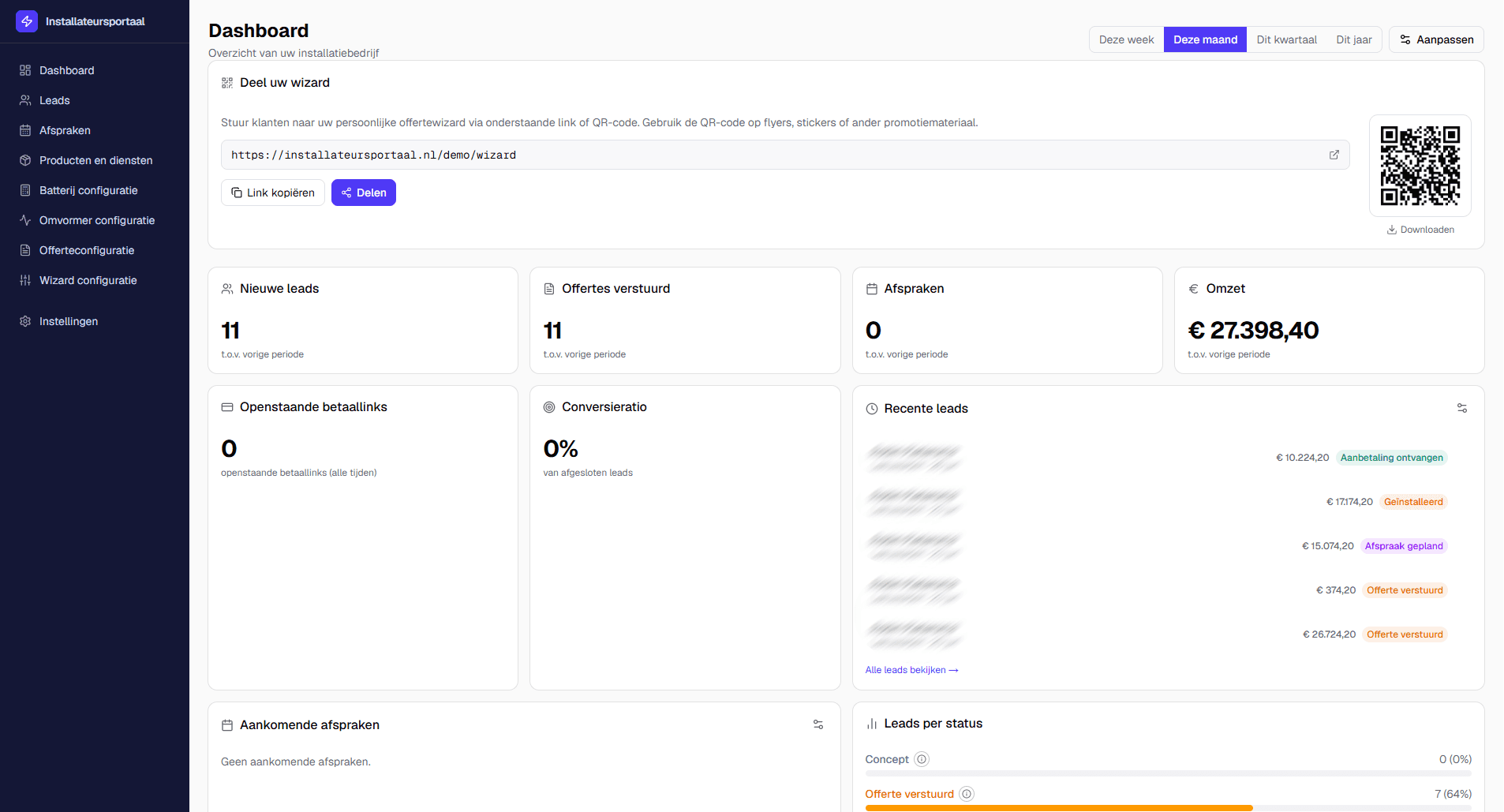Viewport: 1504px width, 812px height.
Task: Click the Dashboard grid icon in sidebar
Action: (x=25, y=70)
